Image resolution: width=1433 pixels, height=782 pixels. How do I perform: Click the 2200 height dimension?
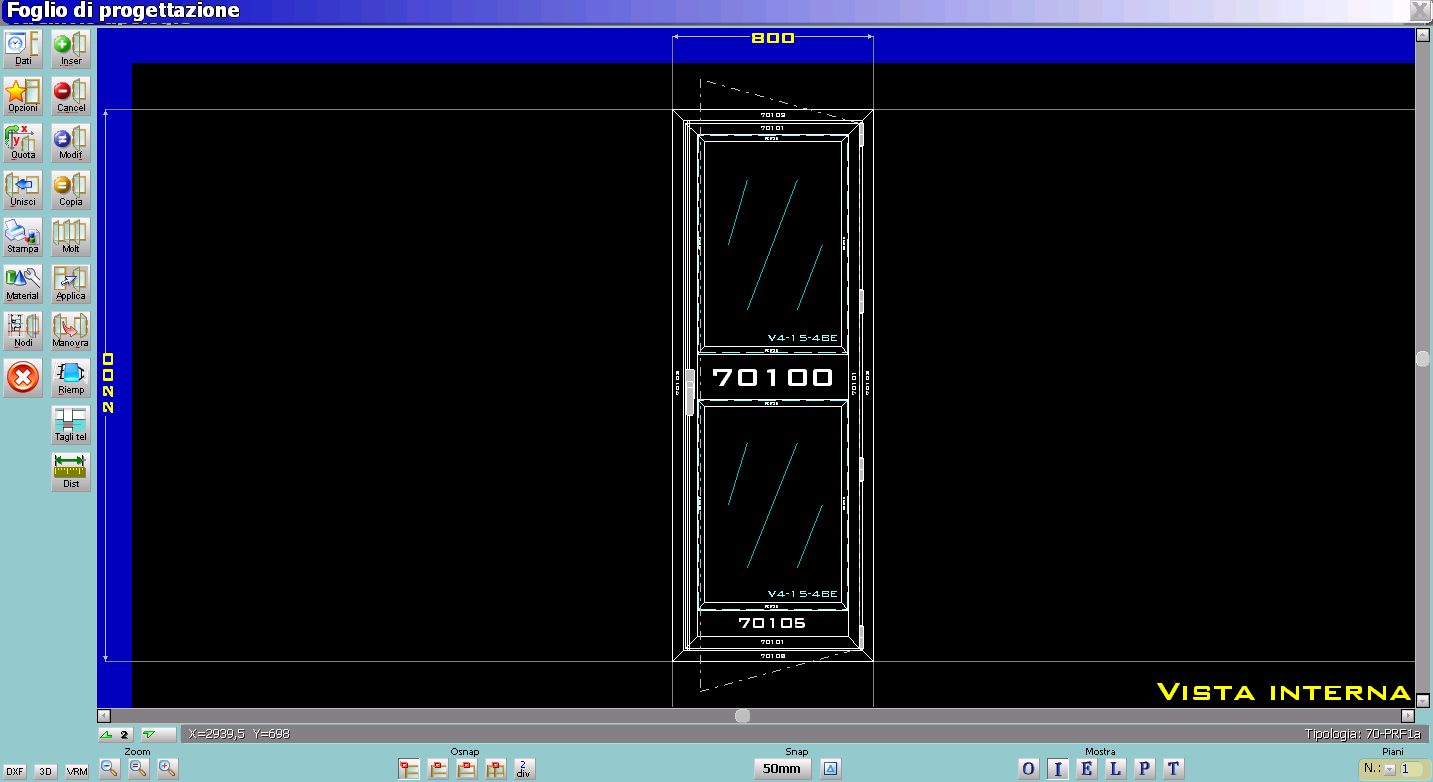tap(109, 383)
